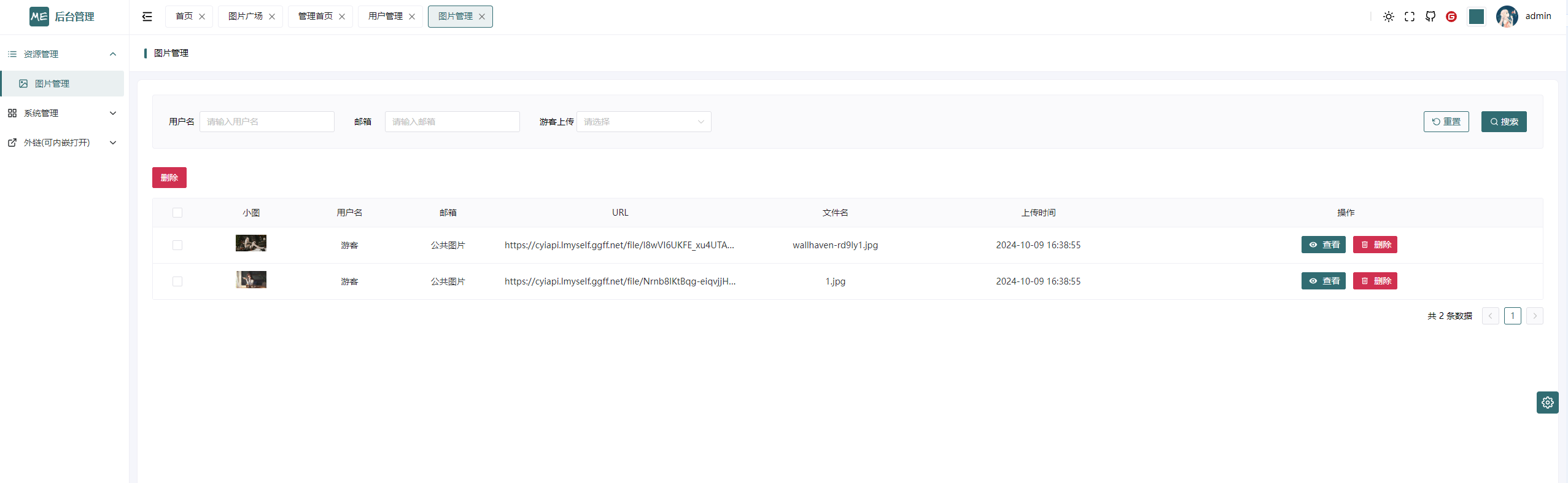The image size is (1568, 483).
Task: Open the GitHub repository icon
Action: [x=1430, y=17]
